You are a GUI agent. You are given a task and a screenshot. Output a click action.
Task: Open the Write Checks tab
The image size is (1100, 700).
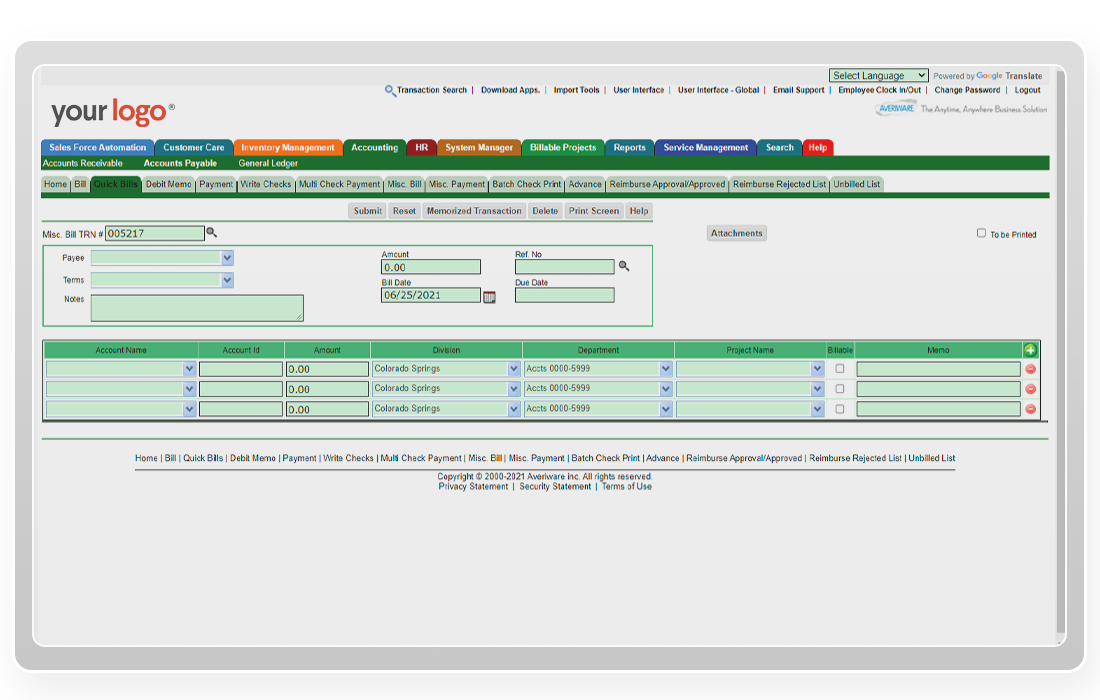tap(265, 184)
